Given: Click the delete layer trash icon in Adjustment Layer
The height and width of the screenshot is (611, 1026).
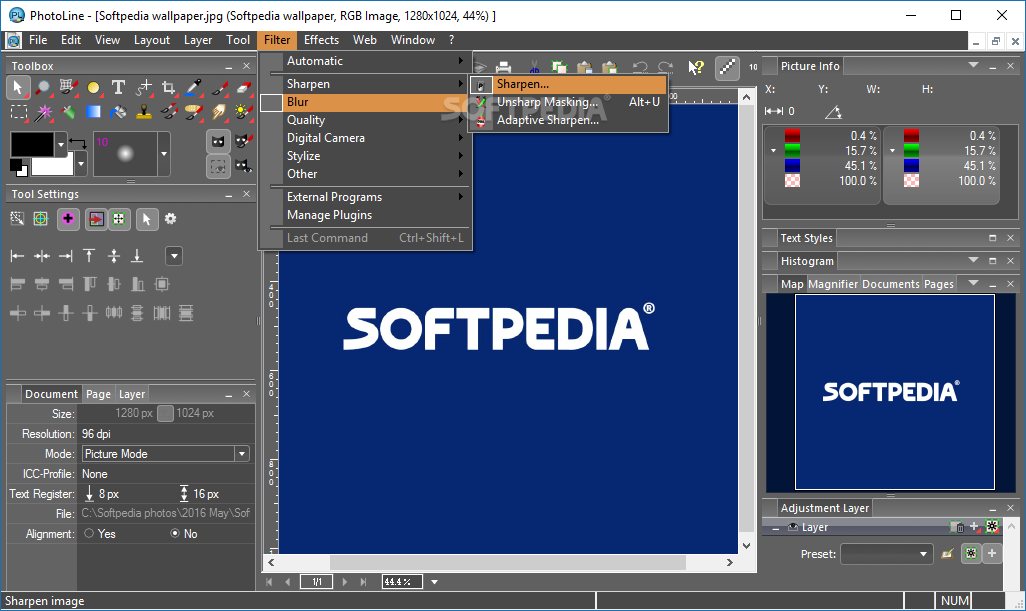Looking at the screenshot, I should 957,527.
